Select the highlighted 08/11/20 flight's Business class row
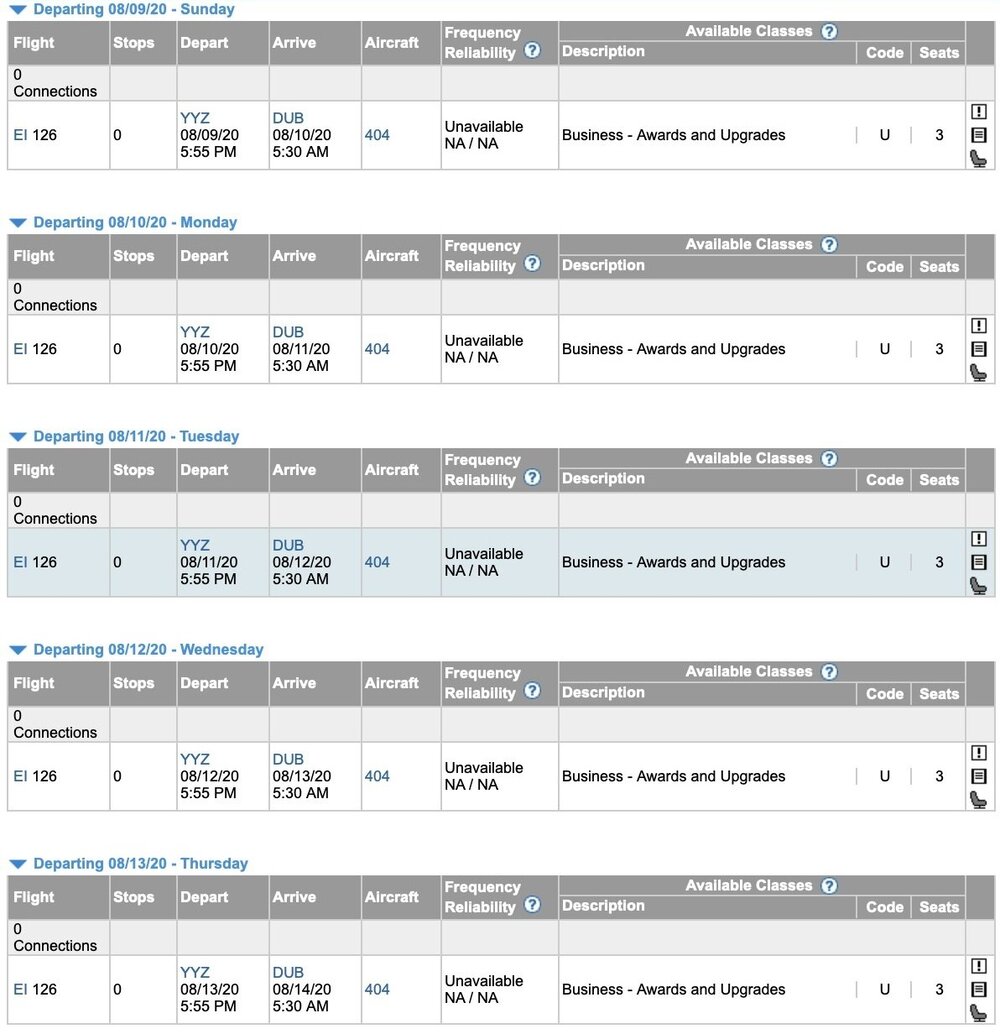Image resolution: width=1000 pixels, height=1034 pixels. tap(673, 562)
